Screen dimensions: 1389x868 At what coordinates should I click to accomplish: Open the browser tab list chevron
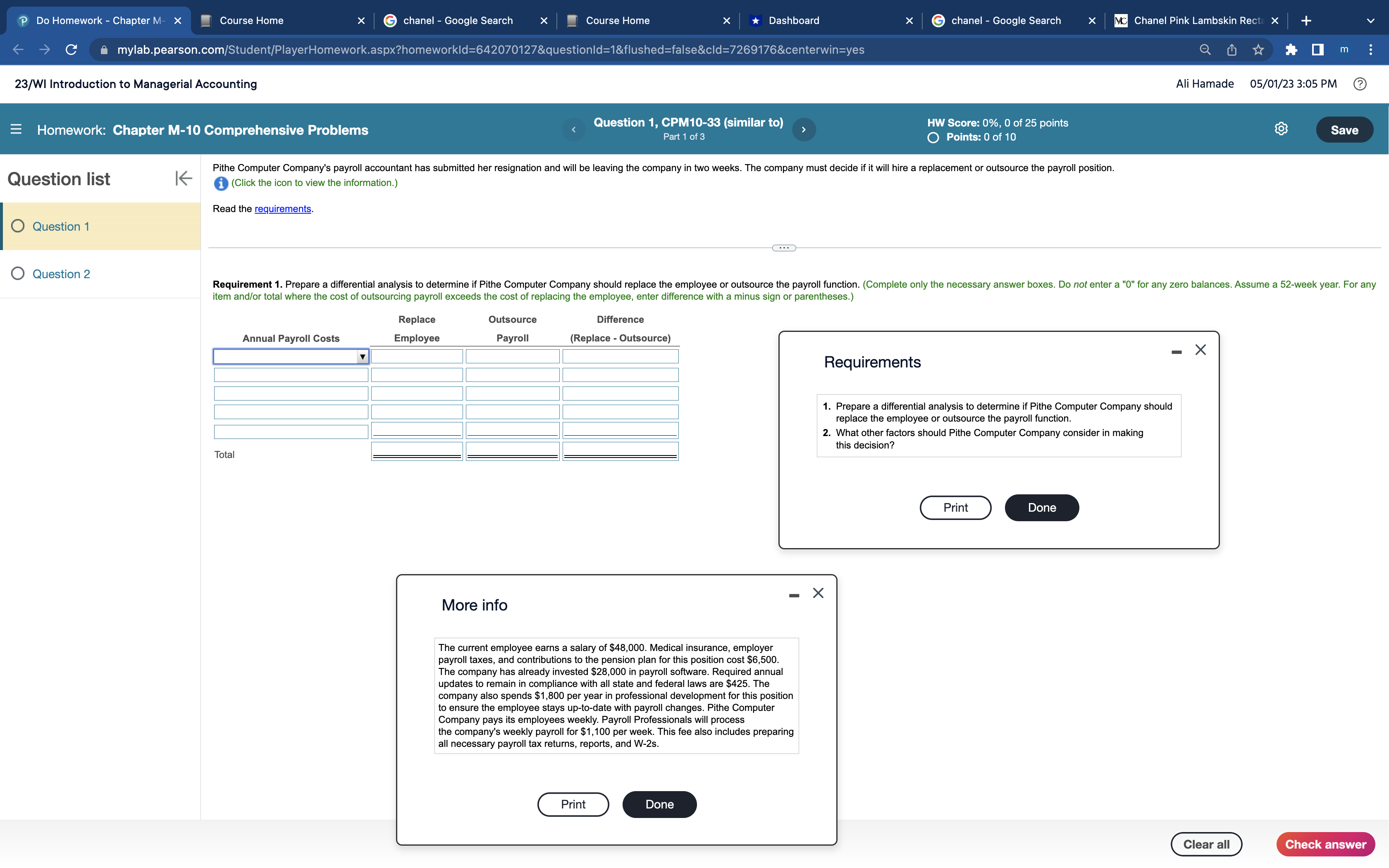click(x=1370, y=21)
